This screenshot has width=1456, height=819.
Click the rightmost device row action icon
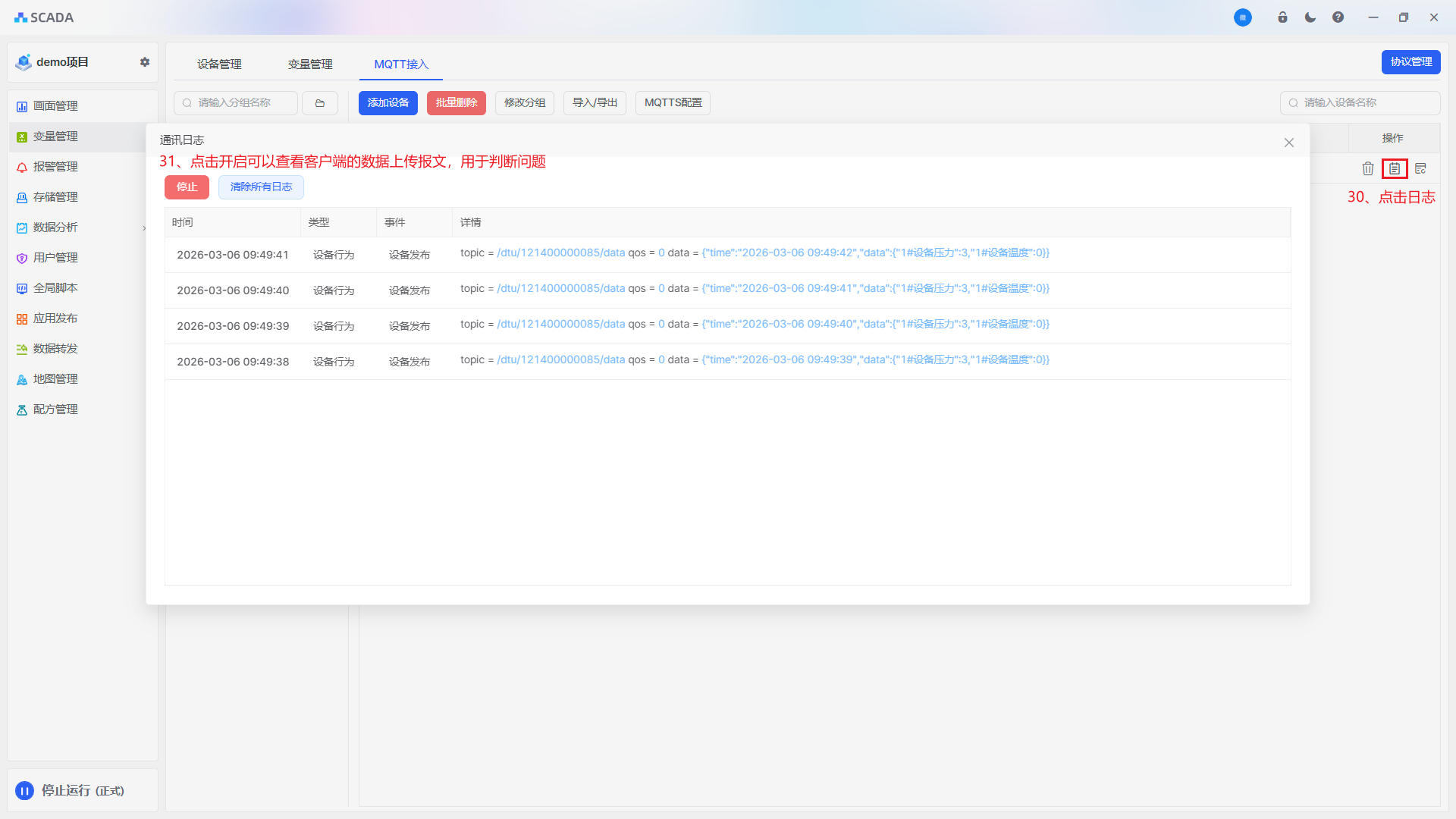click(x=1420, y=168)
